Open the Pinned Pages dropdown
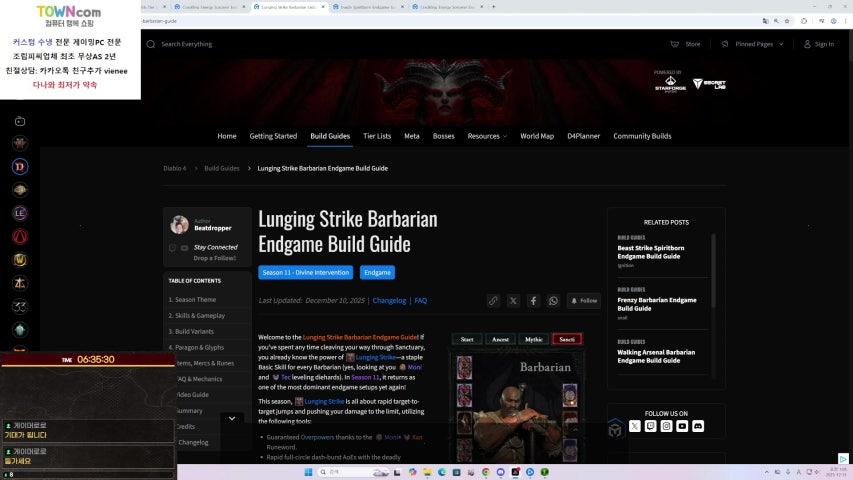Image resolution: width=853 pixels, height=480 pixels. click(757, 44)
